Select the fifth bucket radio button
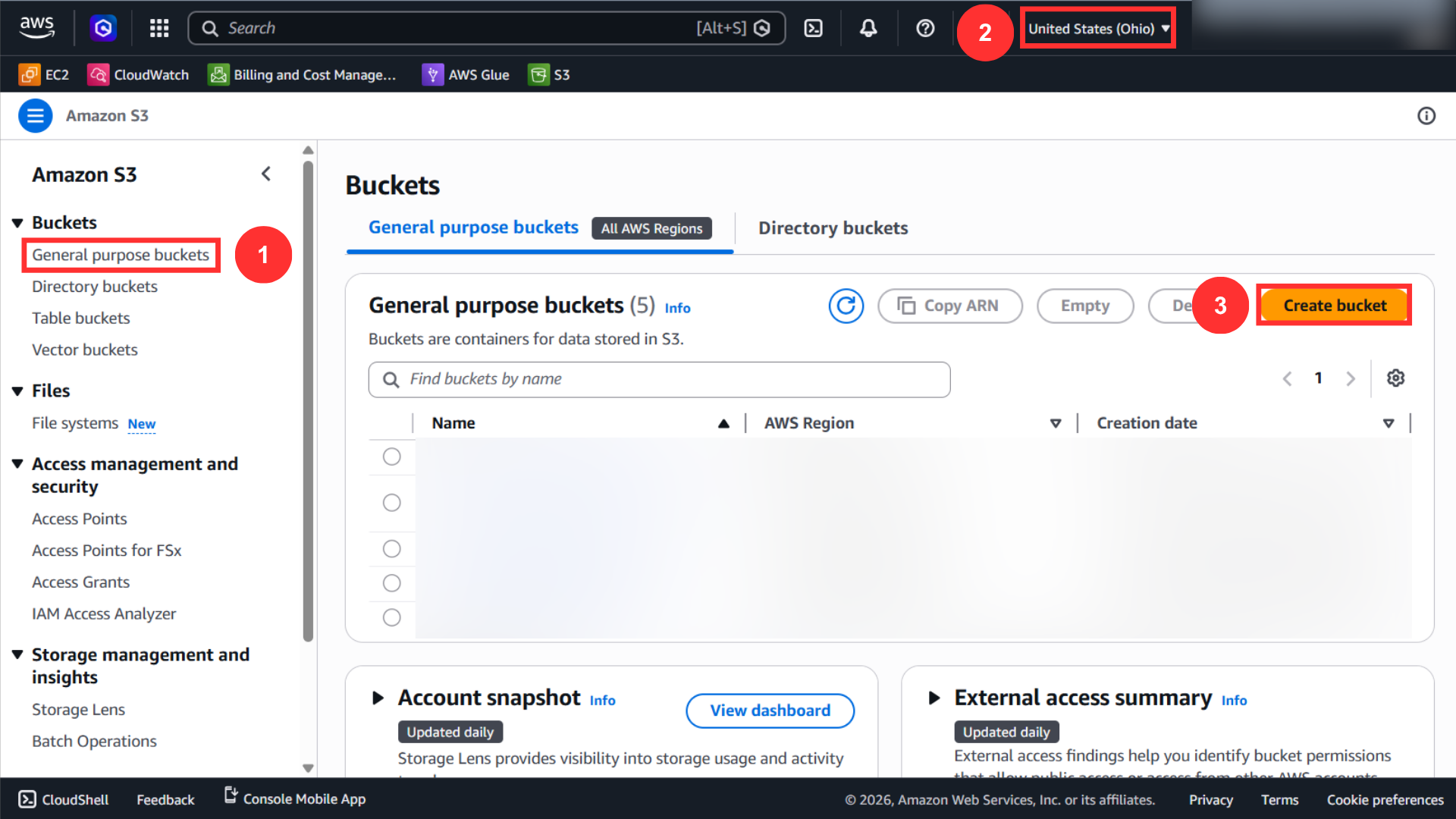The image size is (1456, 819). (391, 618)
